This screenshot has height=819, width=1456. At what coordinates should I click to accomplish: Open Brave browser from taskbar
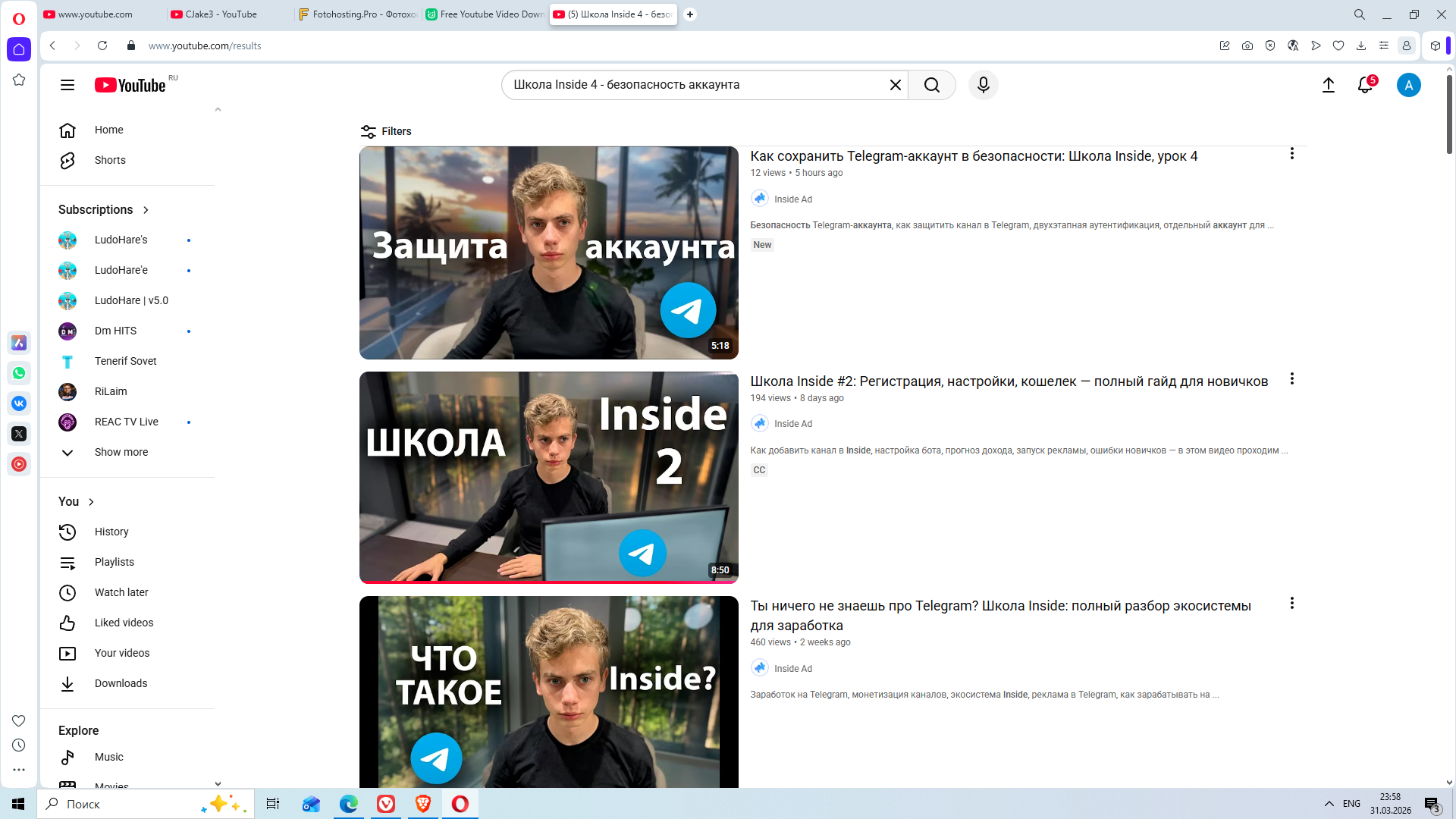(x=423, y=804)
